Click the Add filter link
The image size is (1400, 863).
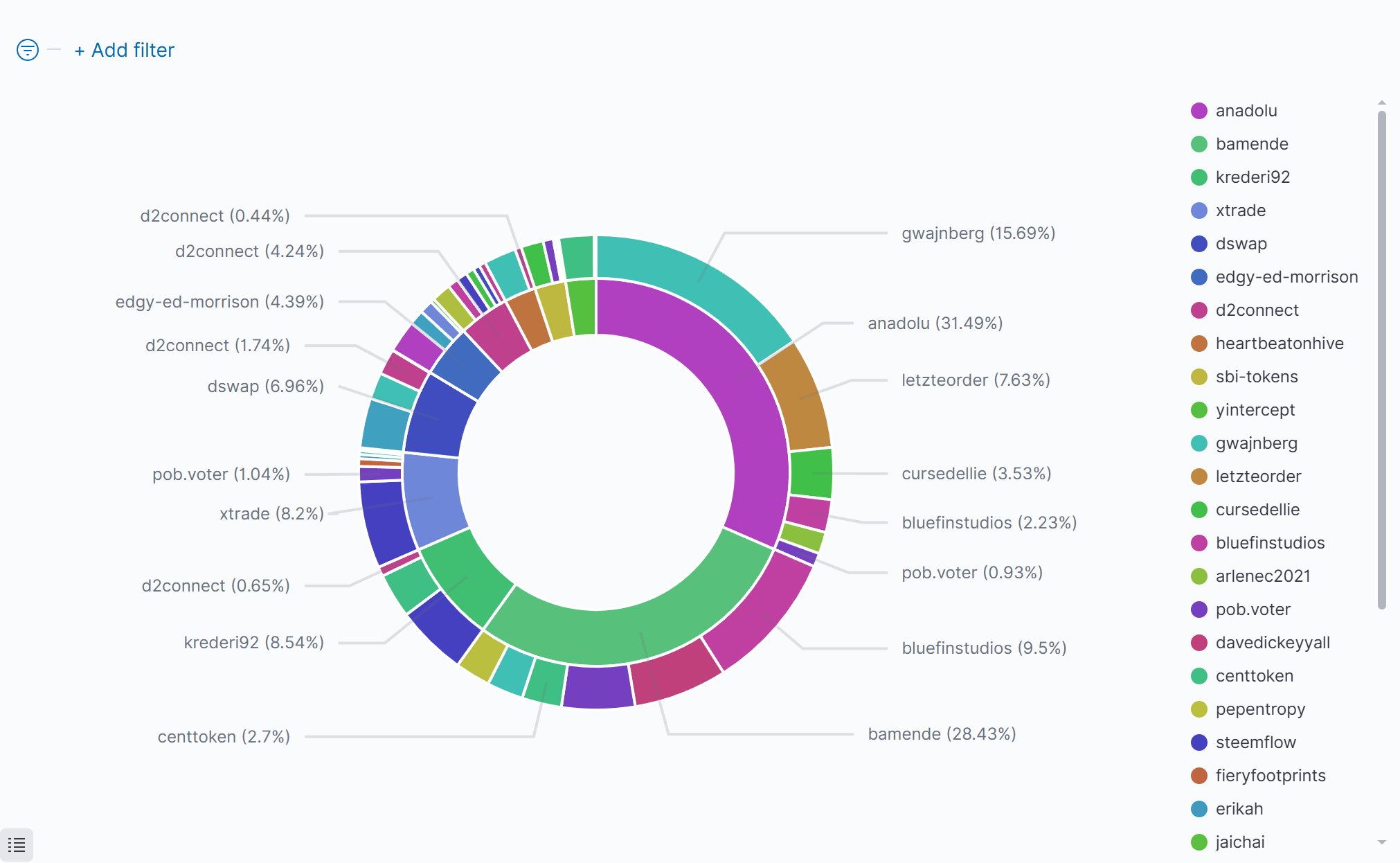pos(125,50)
